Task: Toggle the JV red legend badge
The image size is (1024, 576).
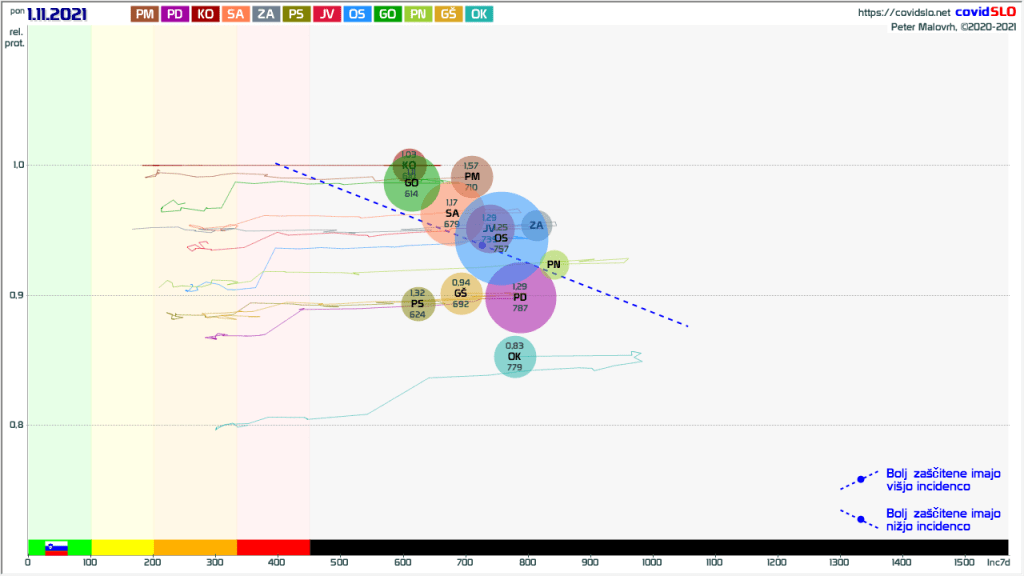Action: [327, 14]
